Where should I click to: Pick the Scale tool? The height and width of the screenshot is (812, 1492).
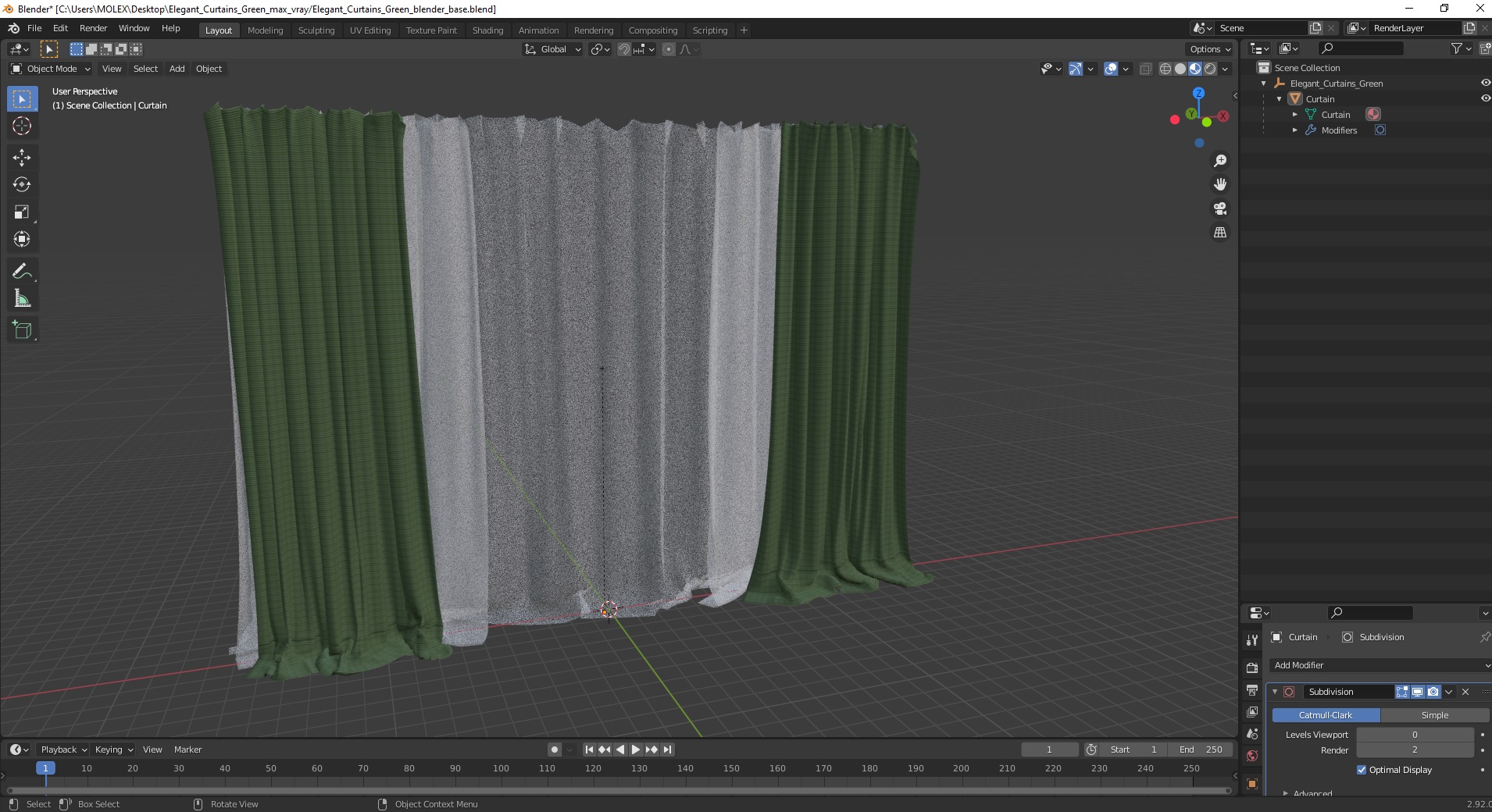[22, 212]
